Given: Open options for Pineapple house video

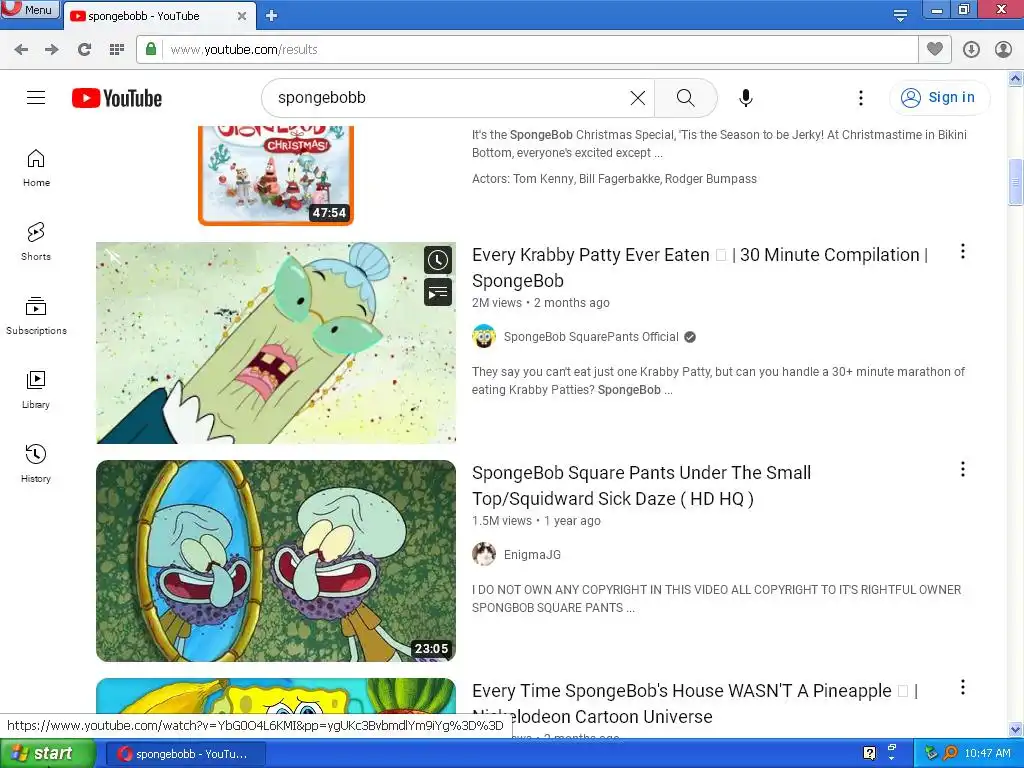Looking at the screenshot, I should tap(963, 687).
